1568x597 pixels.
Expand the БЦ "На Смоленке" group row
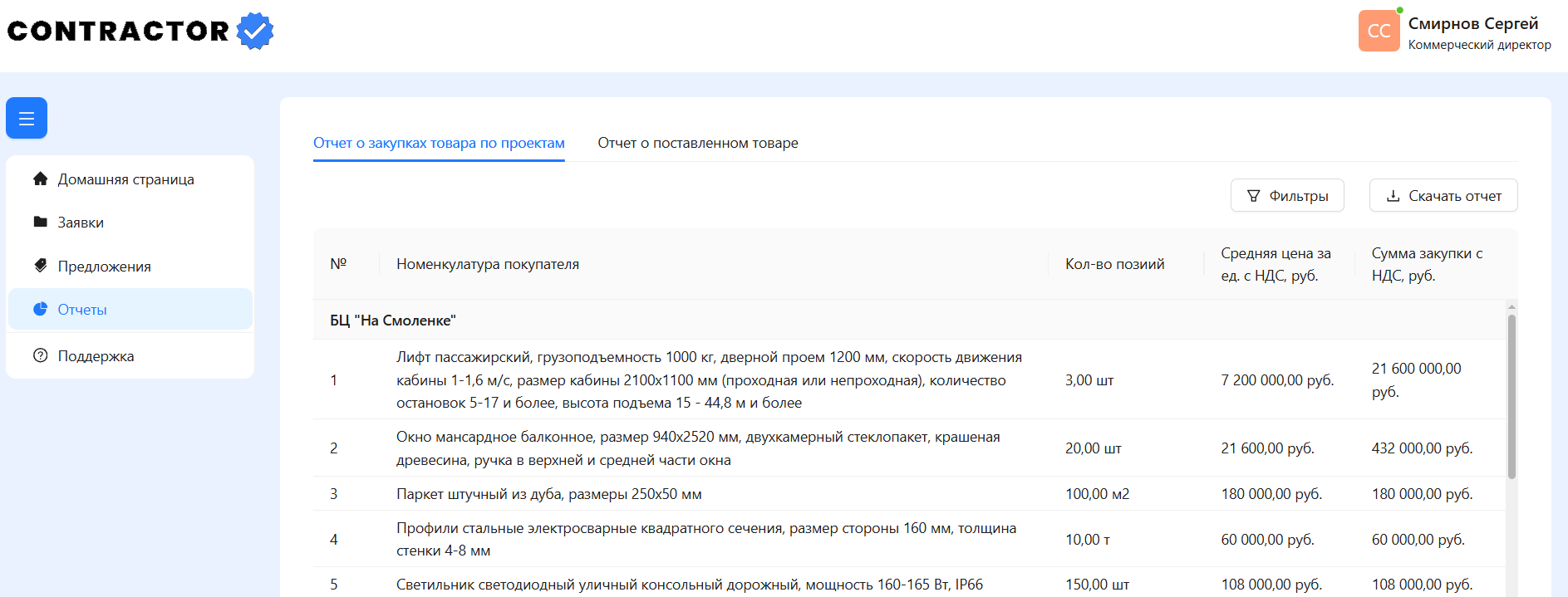[393, 321]
